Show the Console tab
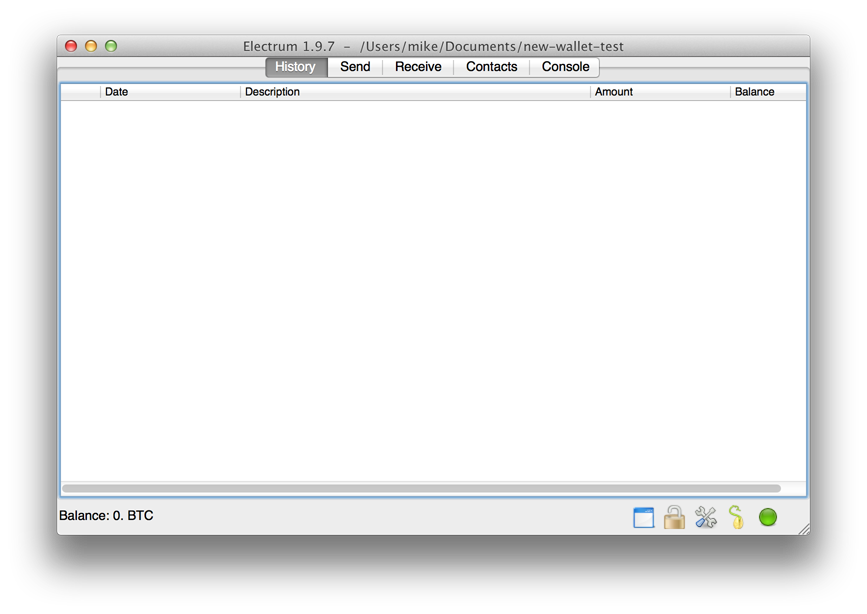 click(565, 67)
